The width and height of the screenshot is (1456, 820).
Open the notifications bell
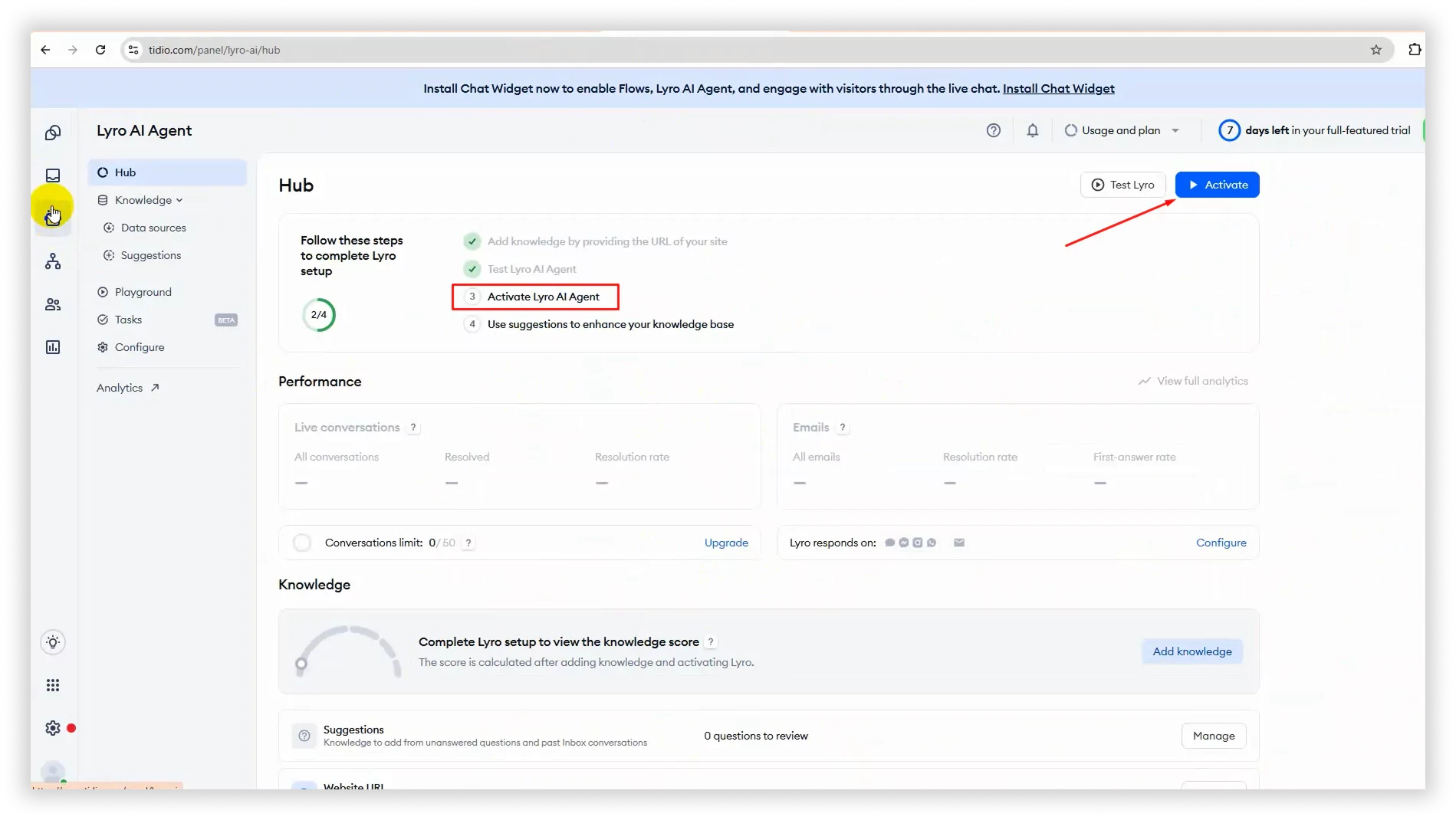(x=1033, y=130)
